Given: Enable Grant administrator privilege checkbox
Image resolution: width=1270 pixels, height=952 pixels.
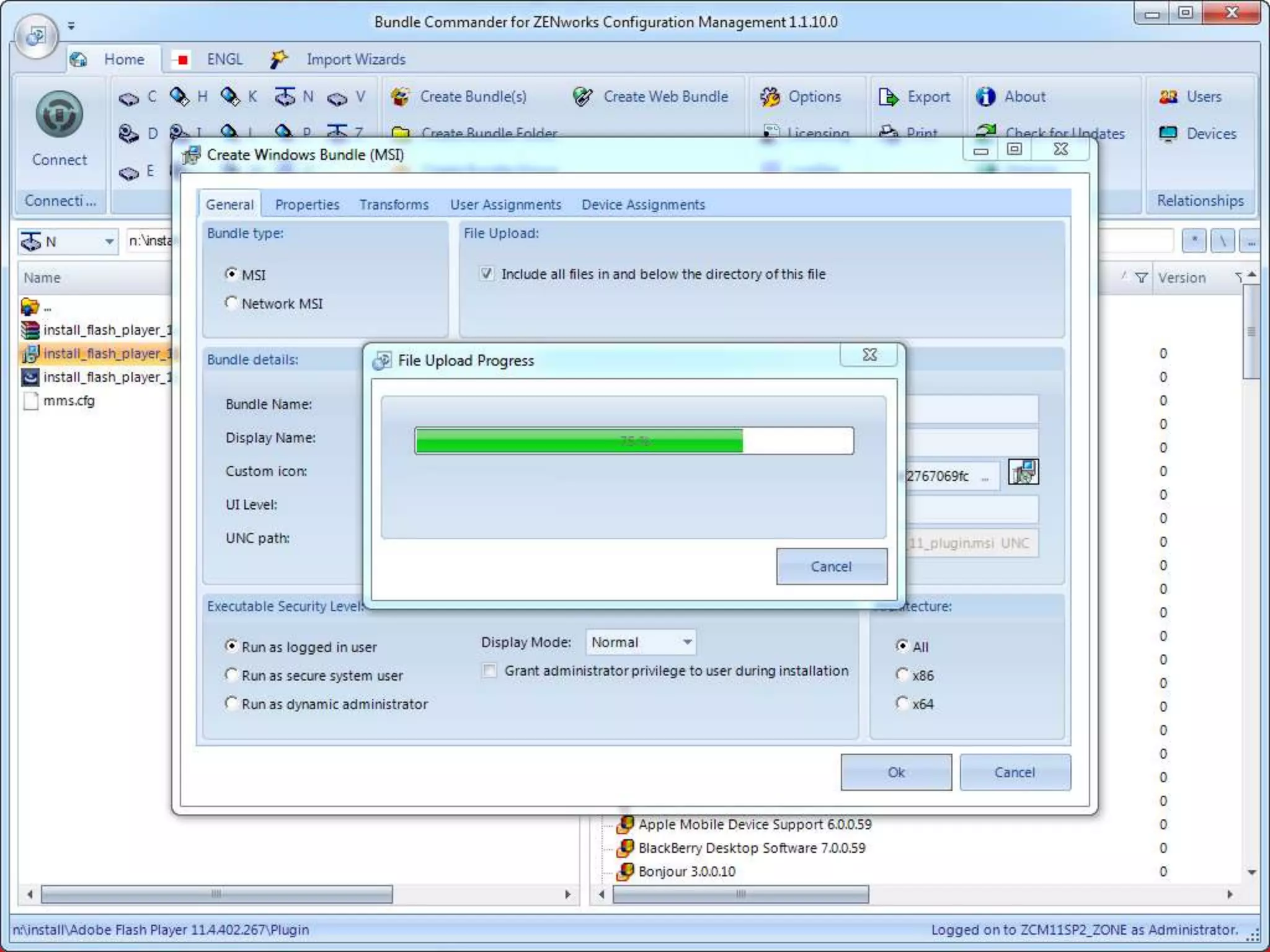Looking at the screenshot, I should point(489,671).
